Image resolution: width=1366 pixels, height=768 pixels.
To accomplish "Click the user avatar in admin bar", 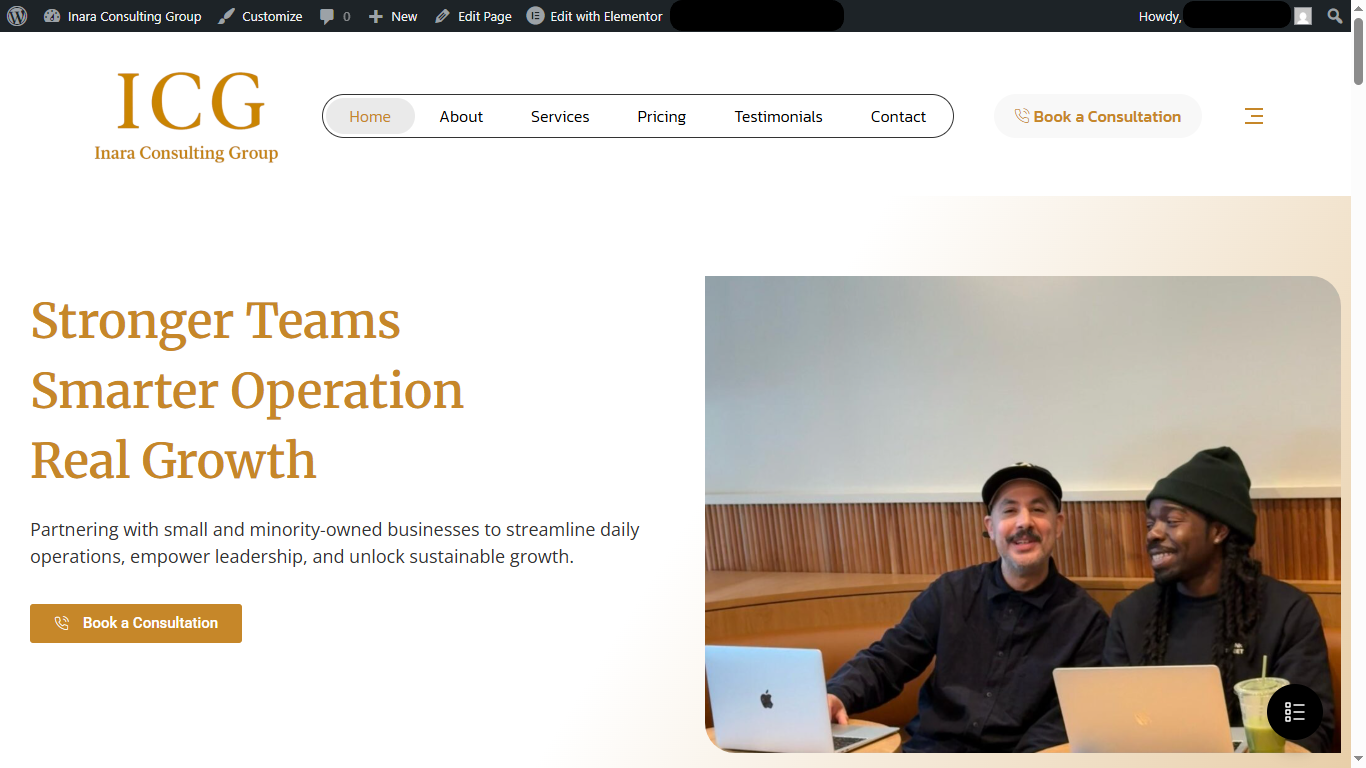I will click(x=1302, y=16).
